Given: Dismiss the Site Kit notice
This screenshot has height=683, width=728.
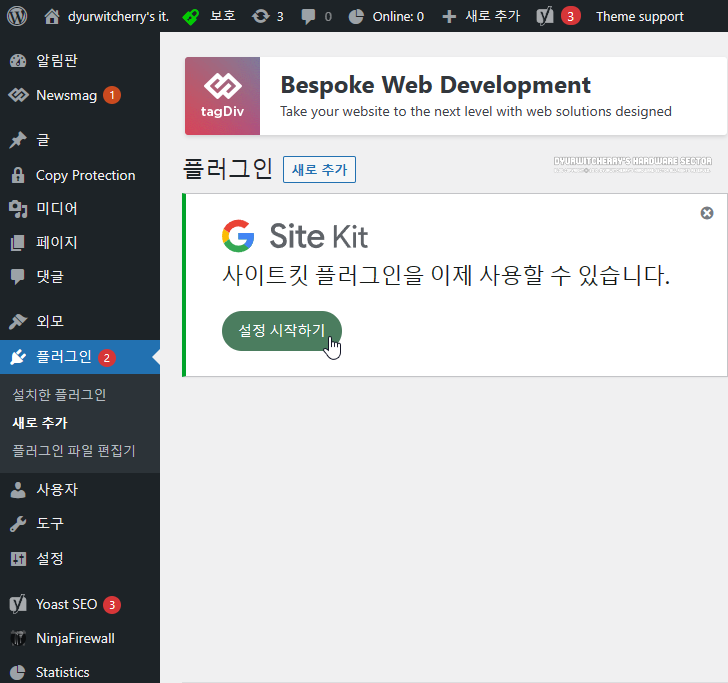Looking at the screenshot, I should click(707, 213).
